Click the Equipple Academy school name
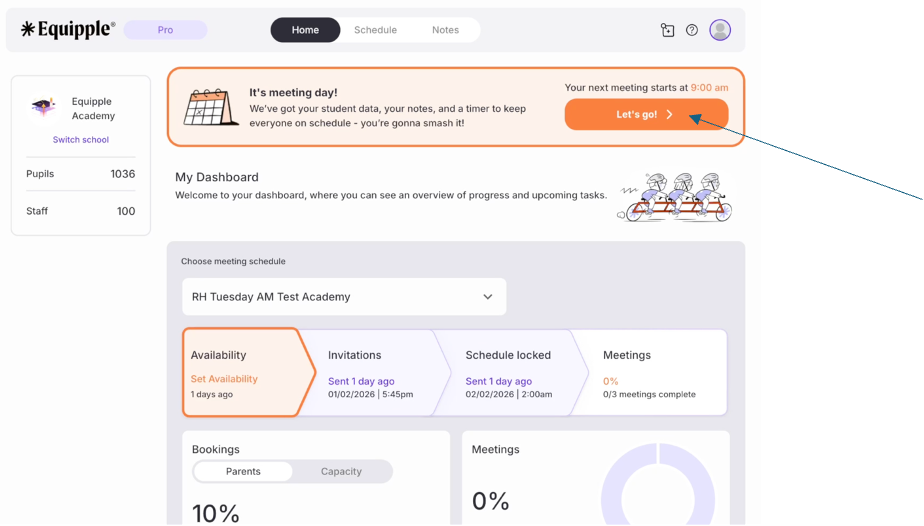 [93, 108]
